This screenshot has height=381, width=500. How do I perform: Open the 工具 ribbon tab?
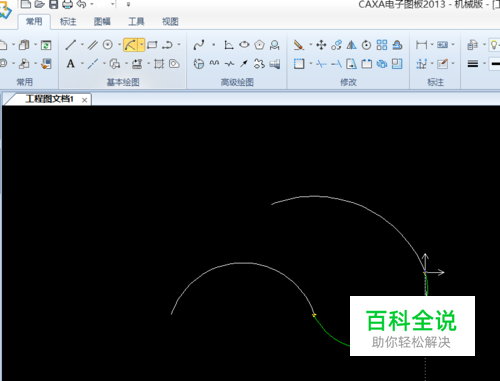(136, 22)
